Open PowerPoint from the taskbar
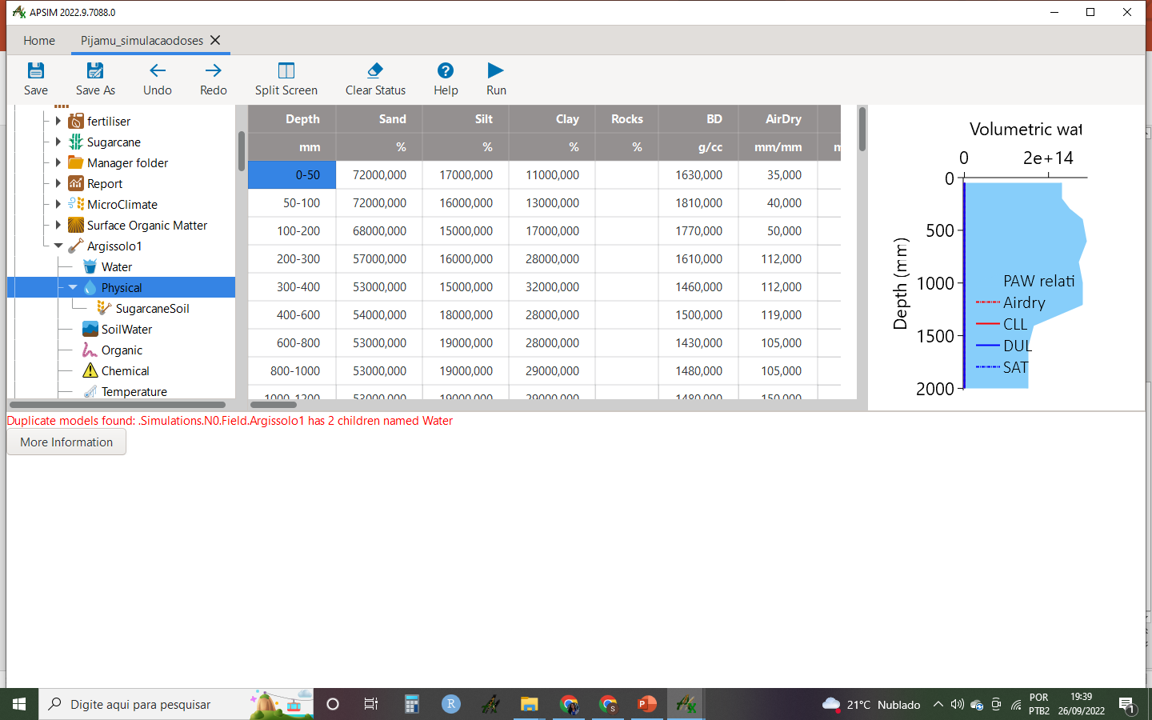Image resolution: width=1152 pixels, height=720 pixels. (647, 704)
